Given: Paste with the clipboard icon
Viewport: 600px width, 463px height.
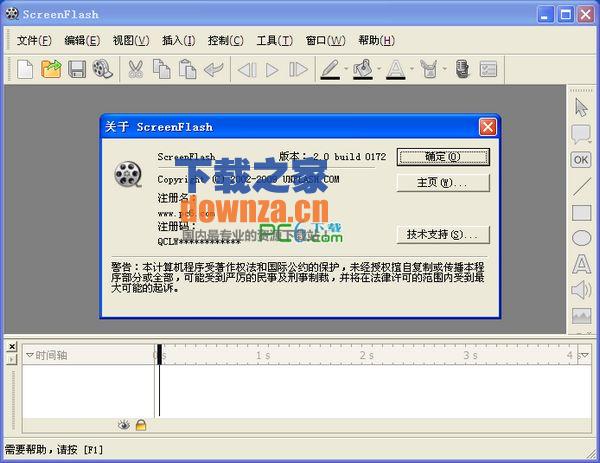Looking at the screenshot, I should coord(188,69).
